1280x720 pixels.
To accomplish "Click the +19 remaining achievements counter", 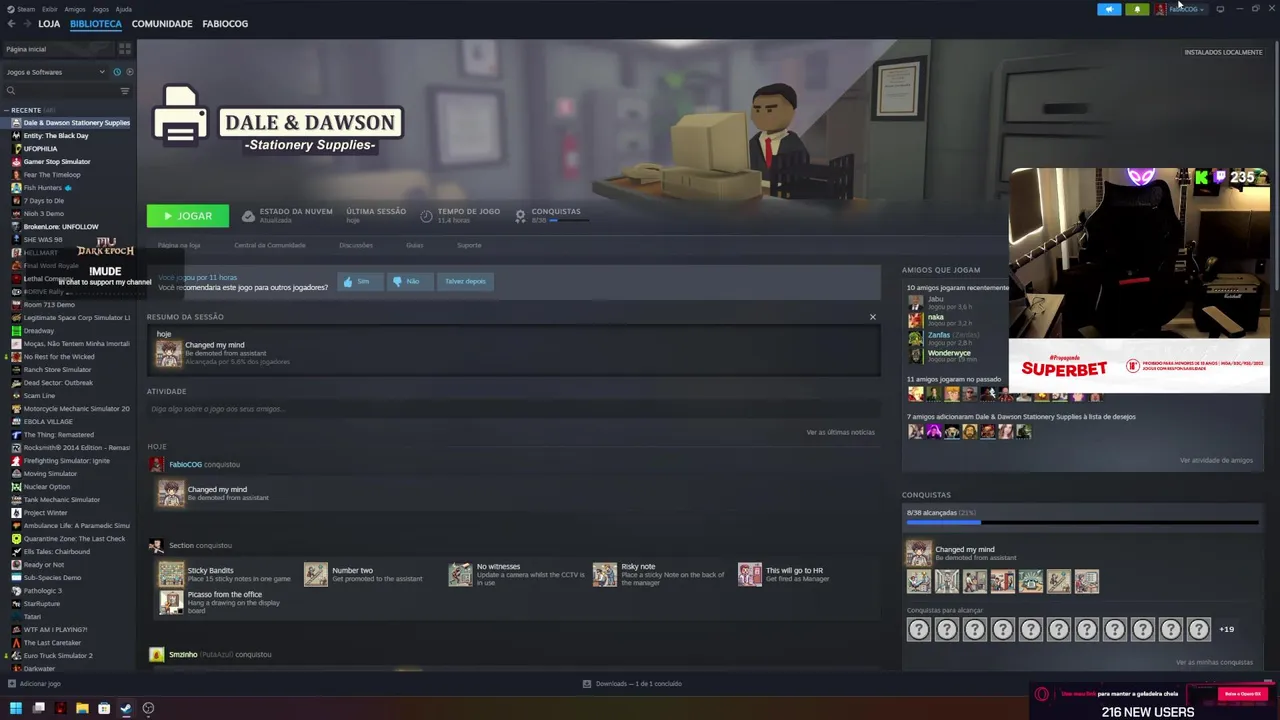I will (x=1227, y=629).
